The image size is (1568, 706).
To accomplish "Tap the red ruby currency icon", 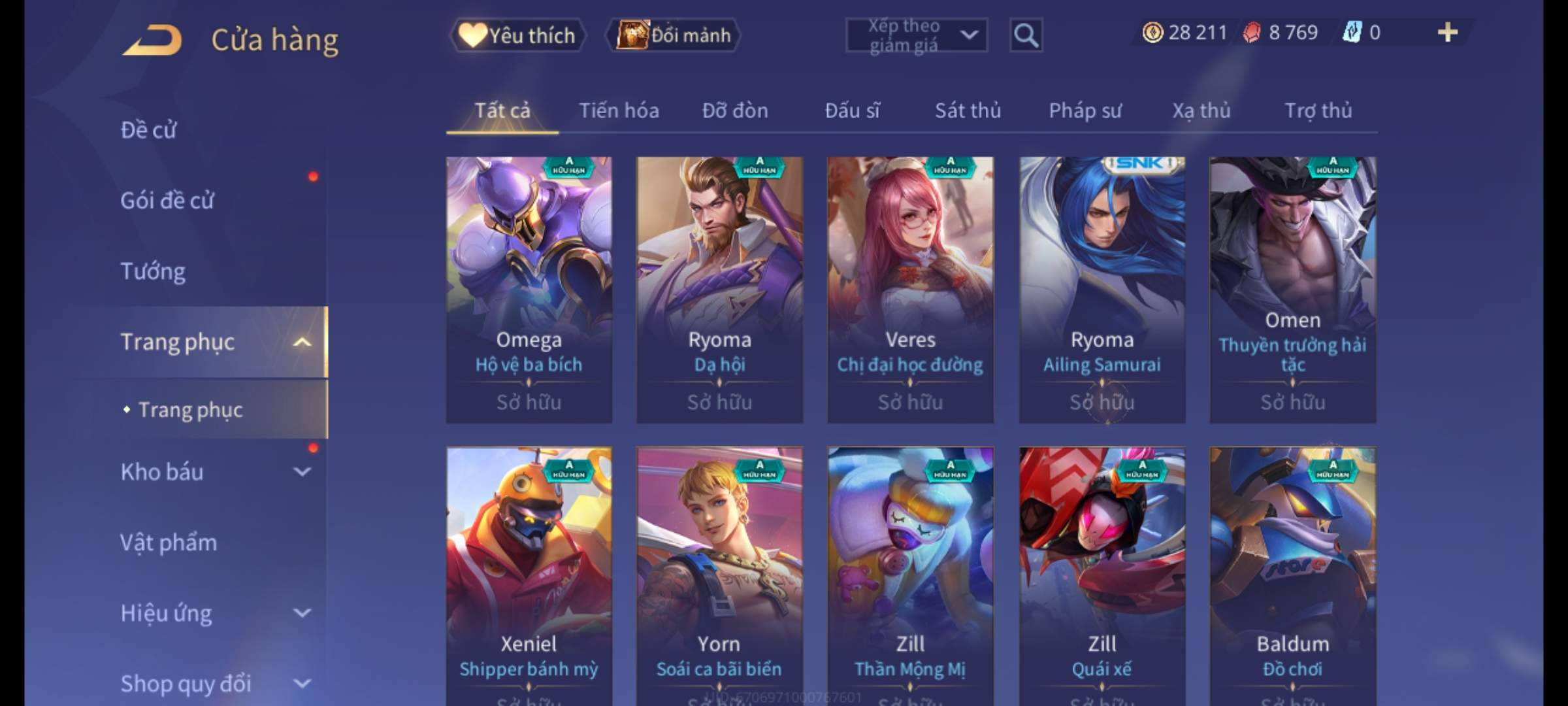I will pyautogui.click(x=1251, y=32).
